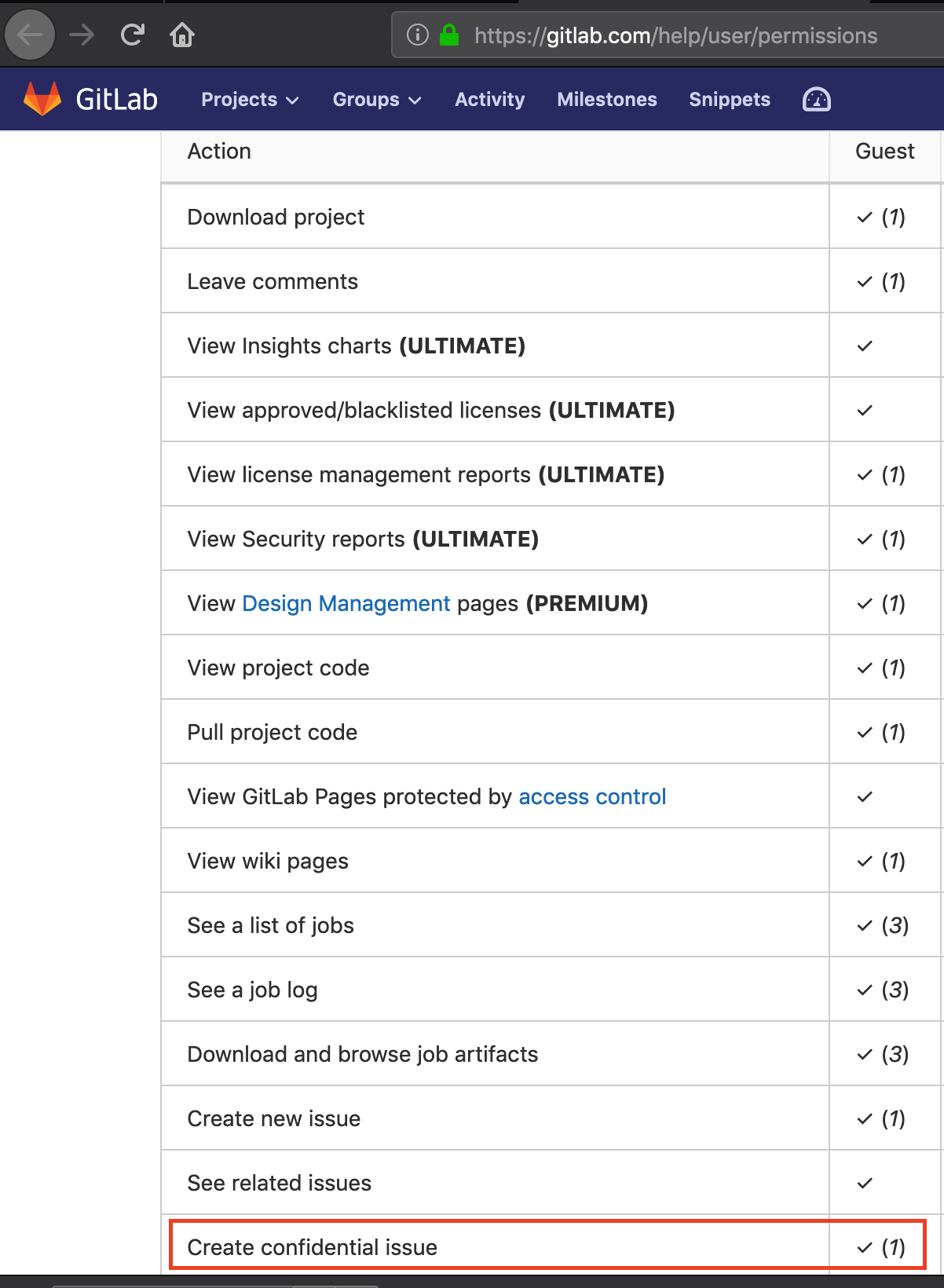Expand the Projects dropdown menu

pos(250,100)
